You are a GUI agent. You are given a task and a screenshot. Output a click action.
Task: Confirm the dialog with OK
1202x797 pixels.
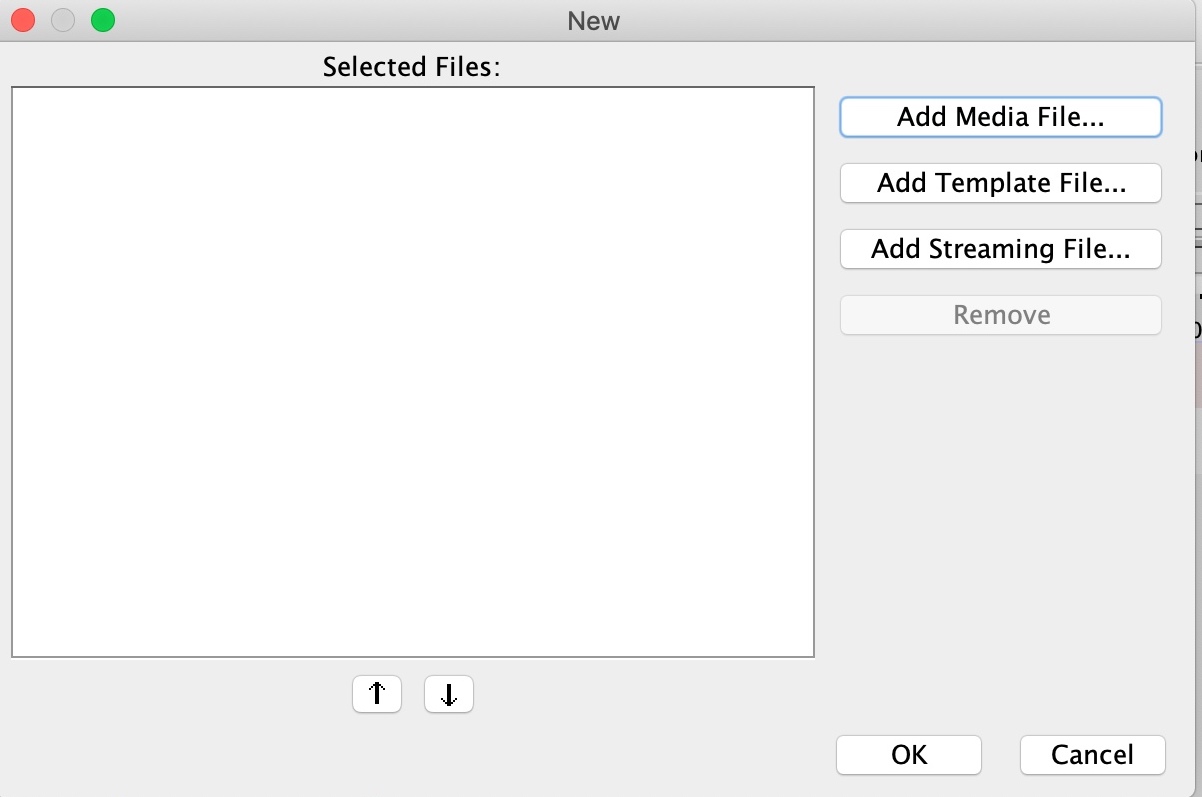pos(909,755)
